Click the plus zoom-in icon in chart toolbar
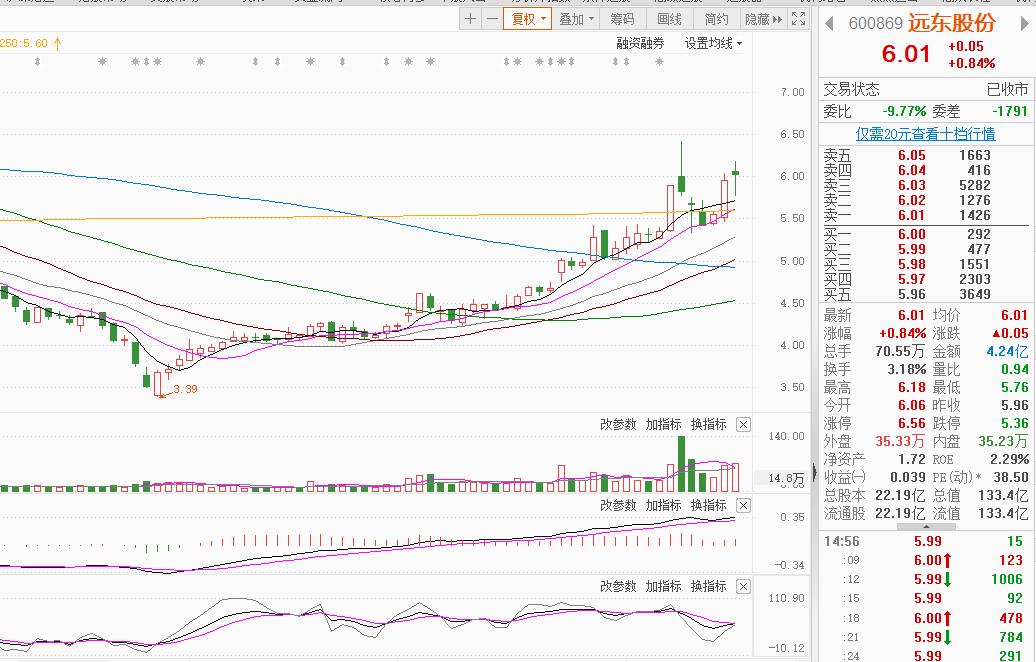The height and width of the screenshot is (662, 1036). point(471,19)
